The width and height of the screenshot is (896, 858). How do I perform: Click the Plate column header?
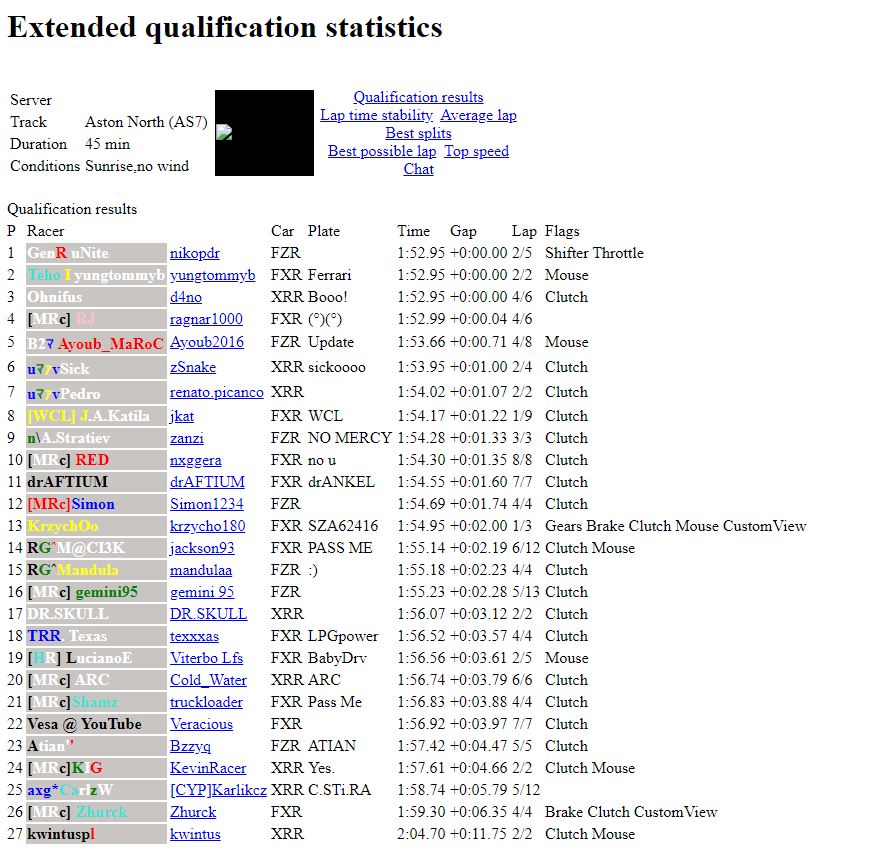point(324,231)
